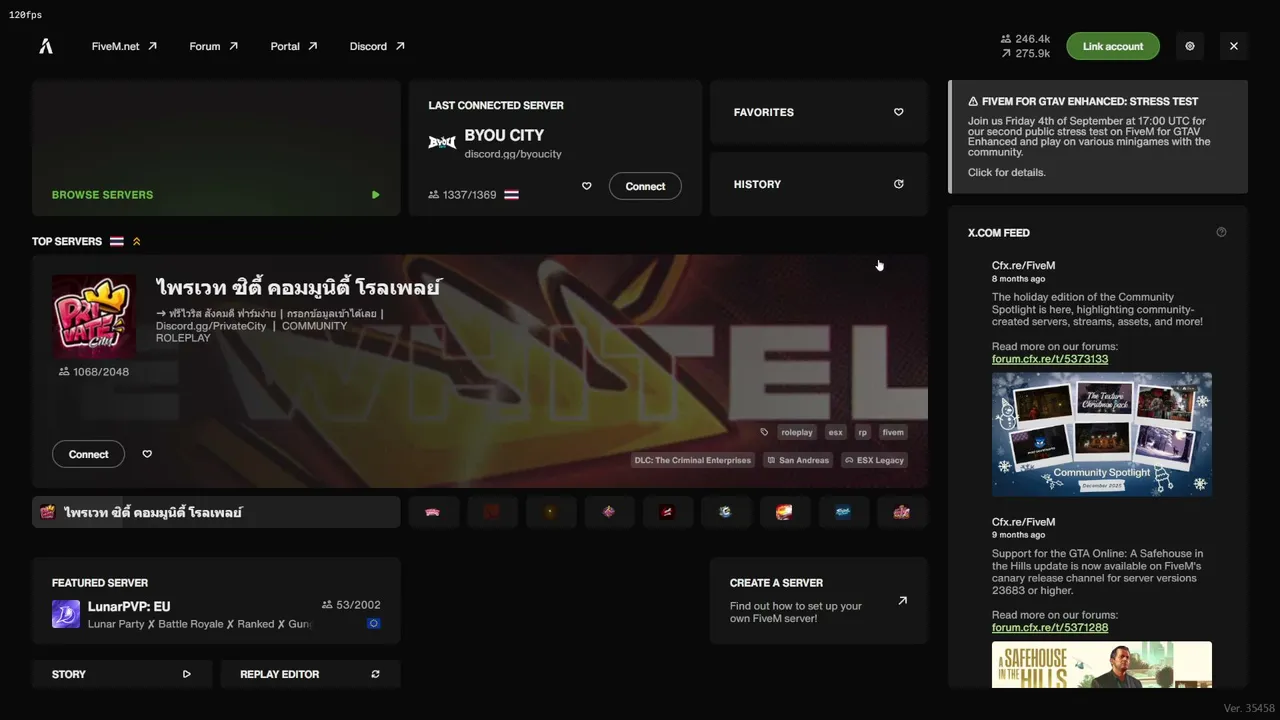Launch Story mode
The image size is (1280, 720).
click(x=122, y=674)
